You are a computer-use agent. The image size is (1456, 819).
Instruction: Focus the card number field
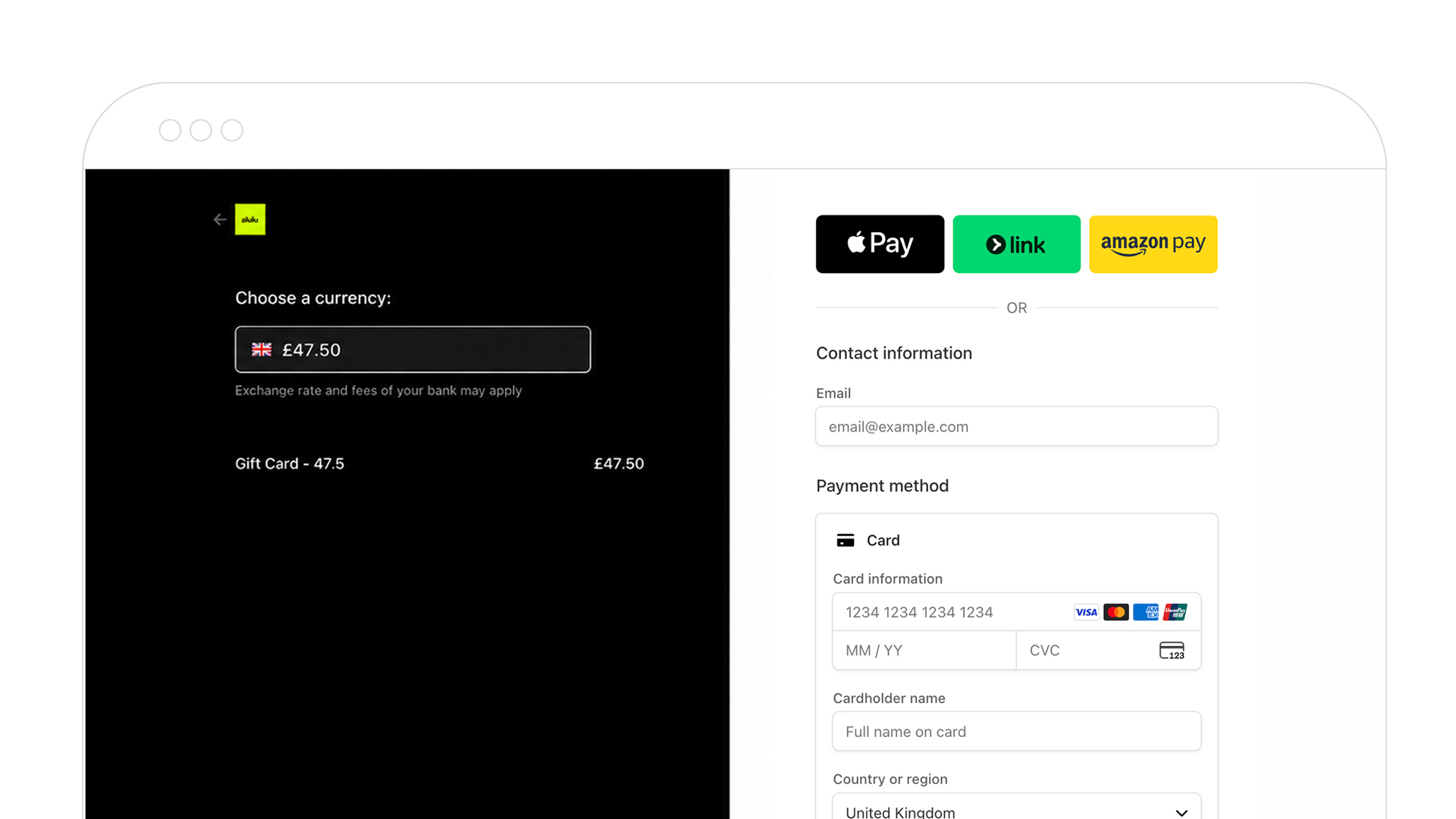tap(1017, 612)
